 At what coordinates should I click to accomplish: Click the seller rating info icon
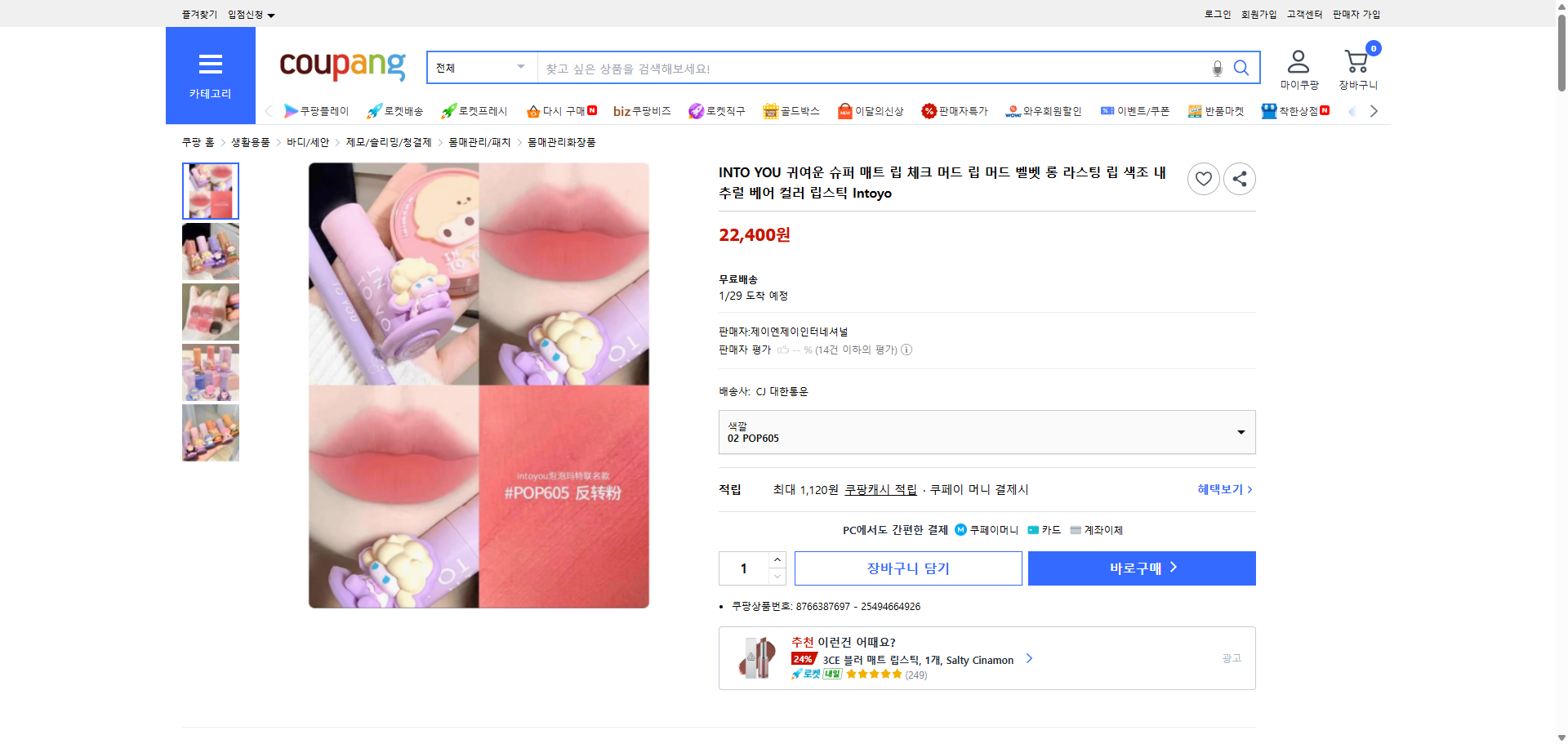coord(906,350)
